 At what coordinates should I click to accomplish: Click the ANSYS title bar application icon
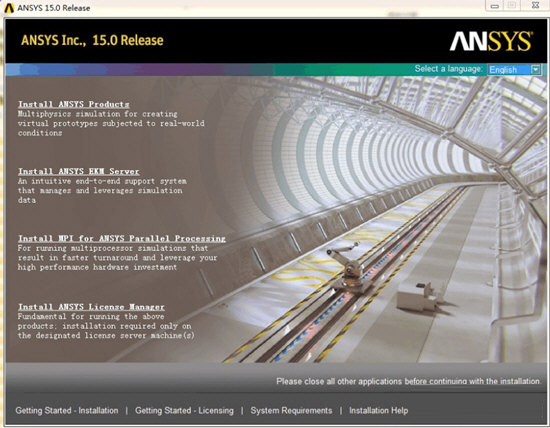click(9, 8)
